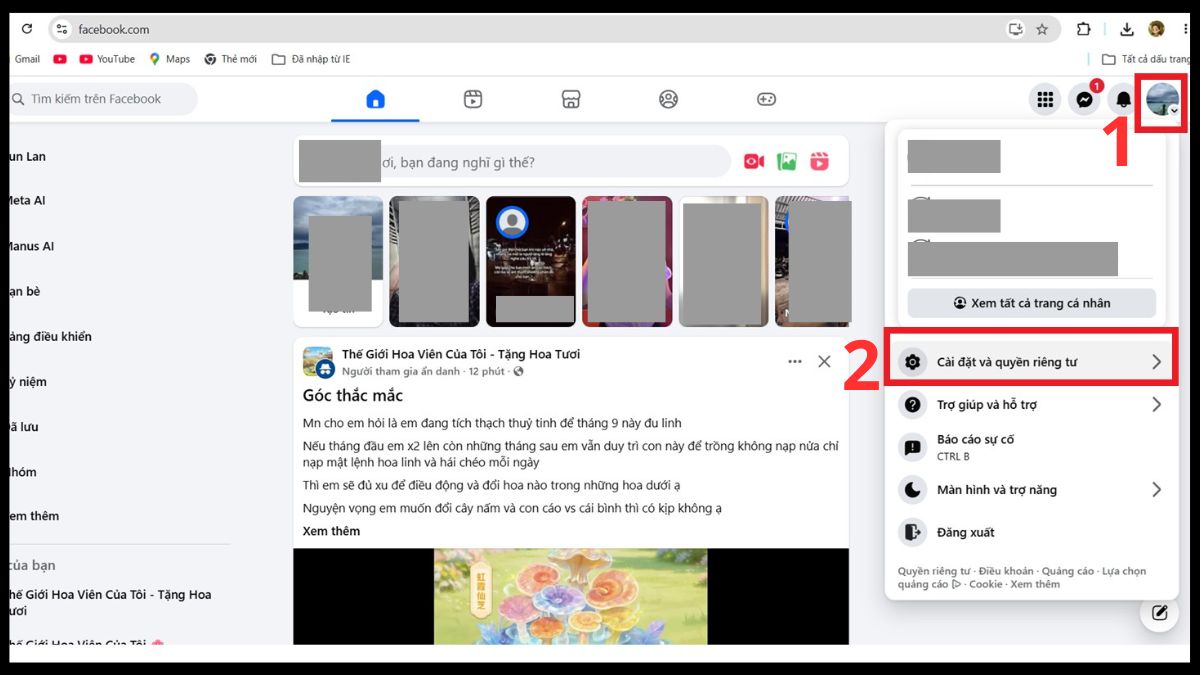Switch to the Groups tab
The width and height of the screenshot is (1200, 675).
click(x=668, y=99)
